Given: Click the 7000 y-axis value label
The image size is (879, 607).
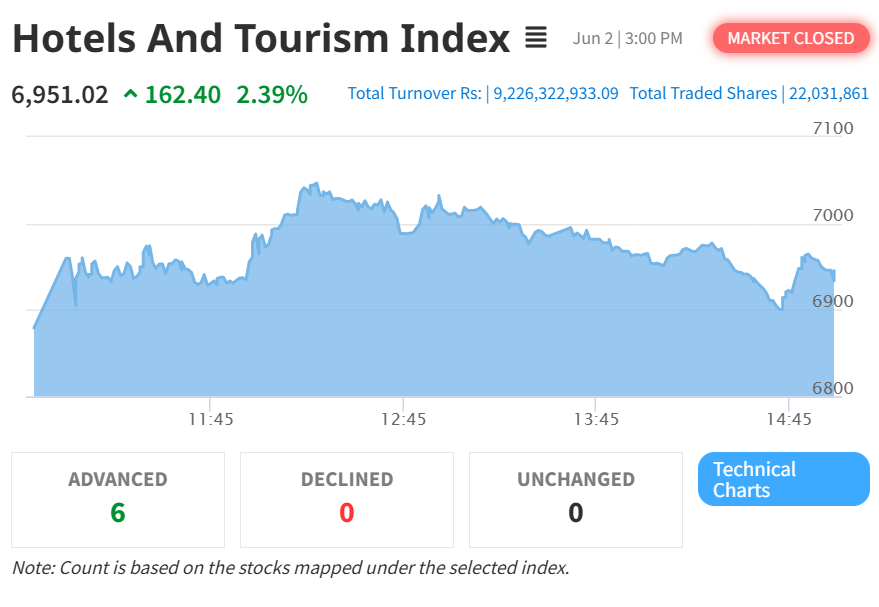Looking at the screenshot, I should tap(833, 215).
